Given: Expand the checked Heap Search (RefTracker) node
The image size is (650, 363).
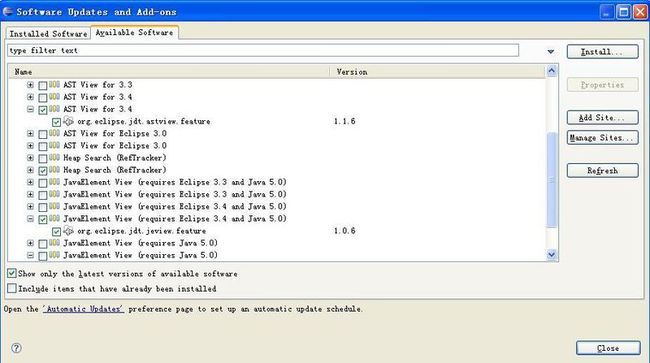Looking at the screenshot, I should (30, 170).
